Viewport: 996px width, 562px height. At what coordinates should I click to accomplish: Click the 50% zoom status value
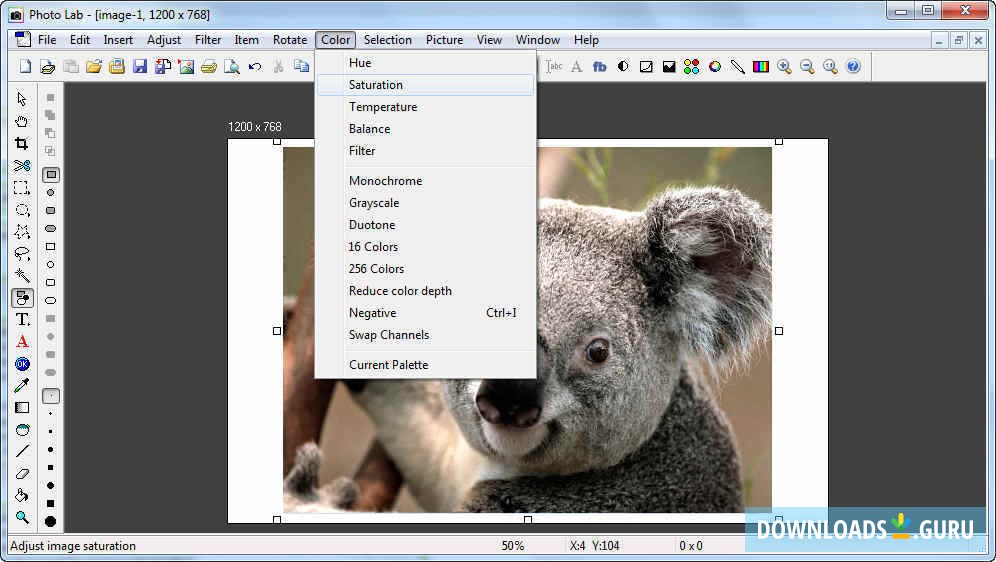[513, 545]
